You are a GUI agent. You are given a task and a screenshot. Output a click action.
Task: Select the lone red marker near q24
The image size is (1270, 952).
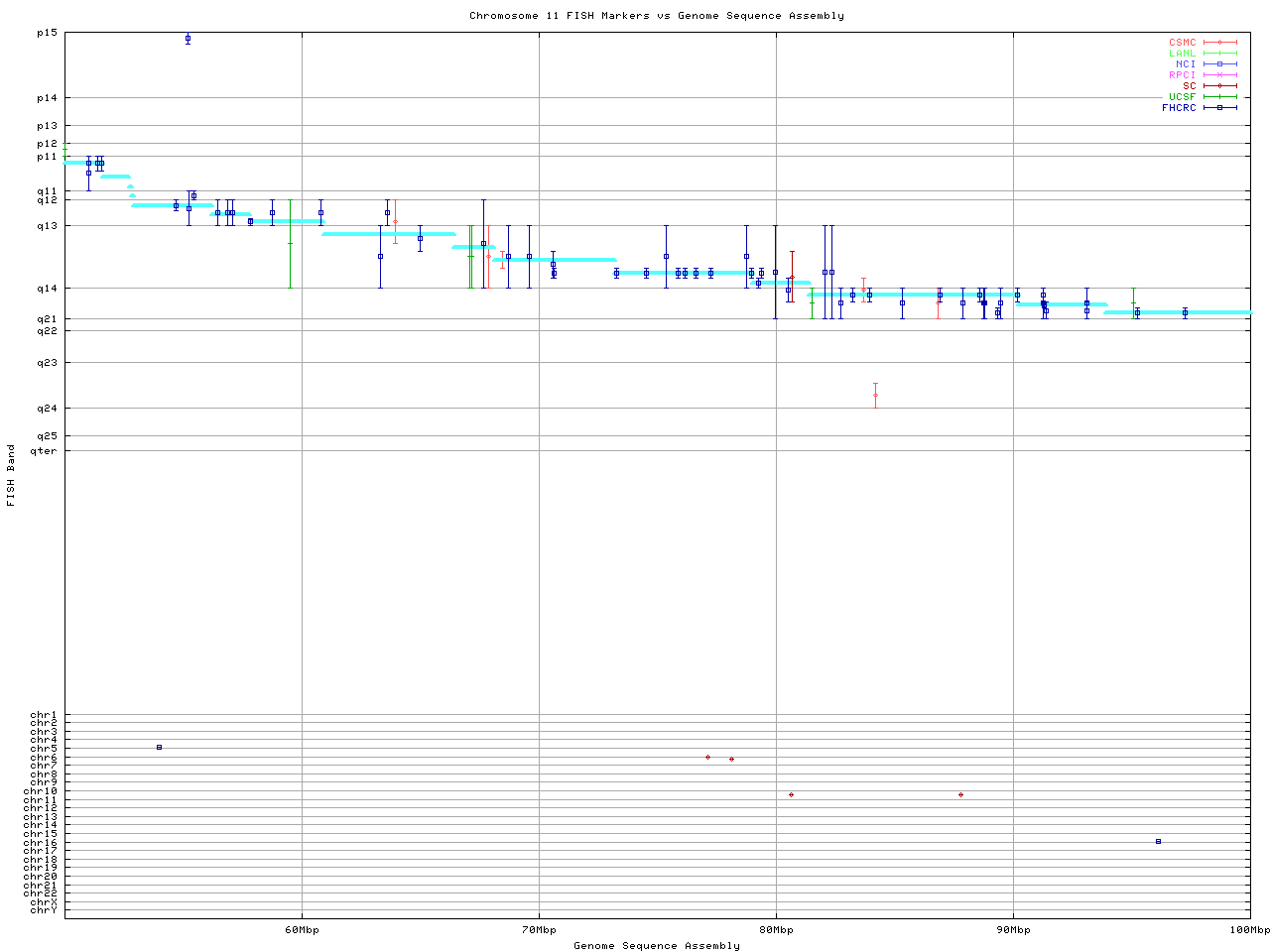[875, 395]
